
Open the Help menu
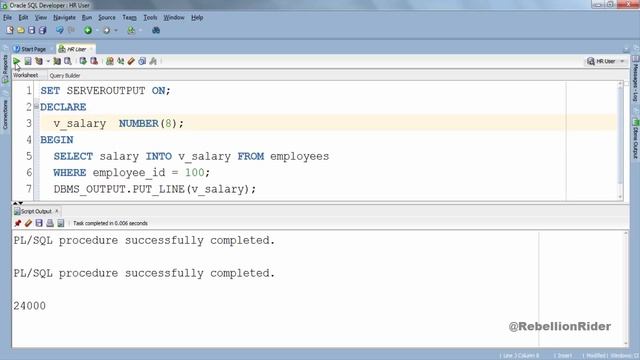point(197,18)
